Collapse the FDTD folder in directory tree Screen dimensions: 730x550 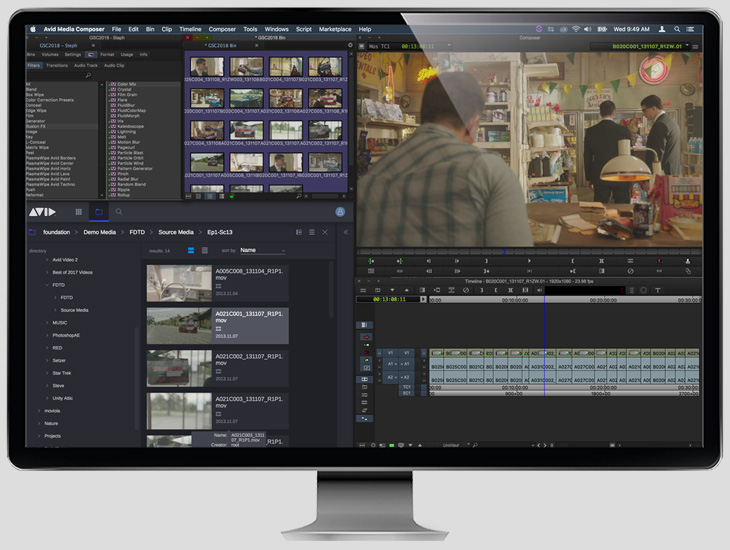pos(46,285)
